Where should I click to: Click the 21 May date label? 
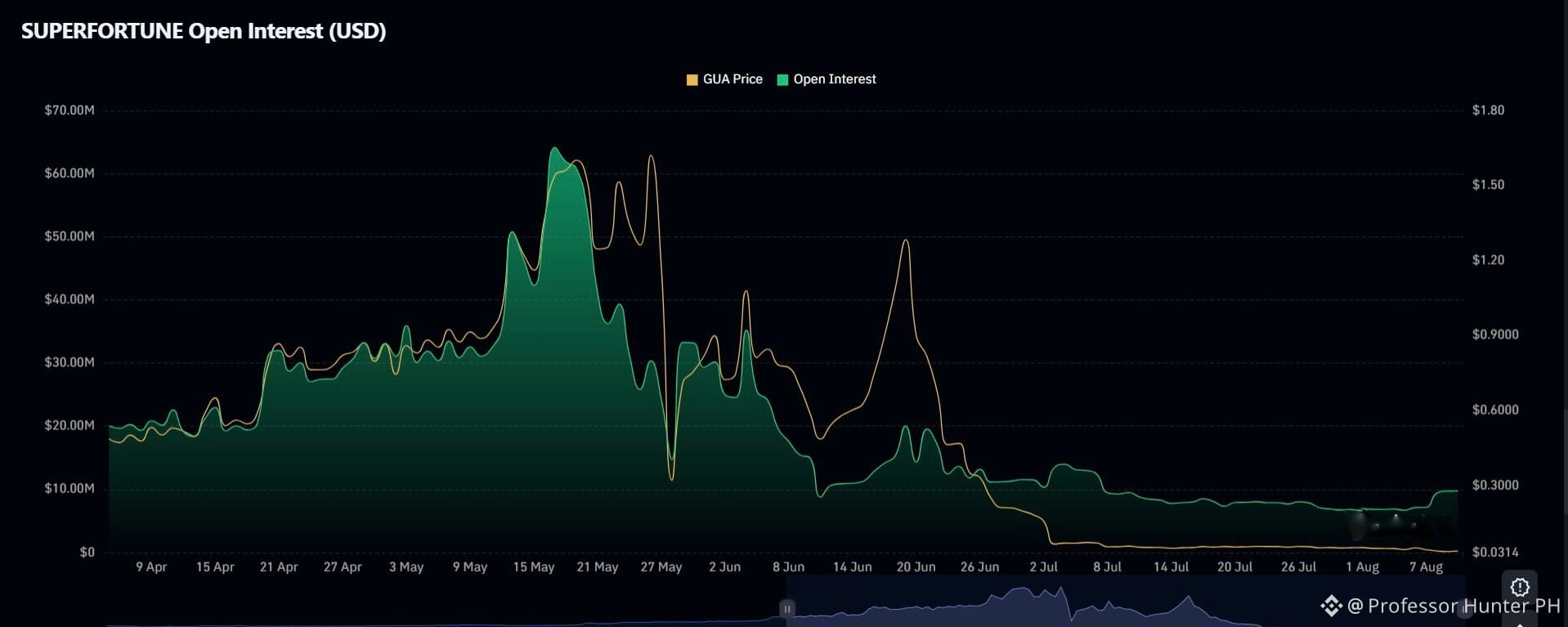[x=598, y=567]
